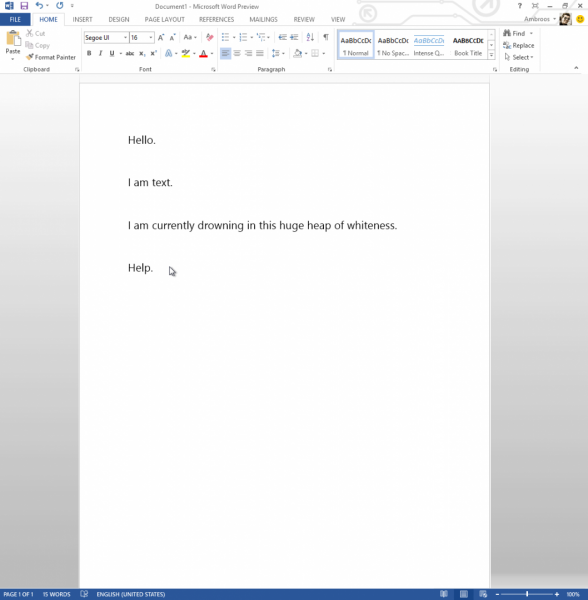Shrink the font size
Screen dimensions: 588x600
(173, 37)
